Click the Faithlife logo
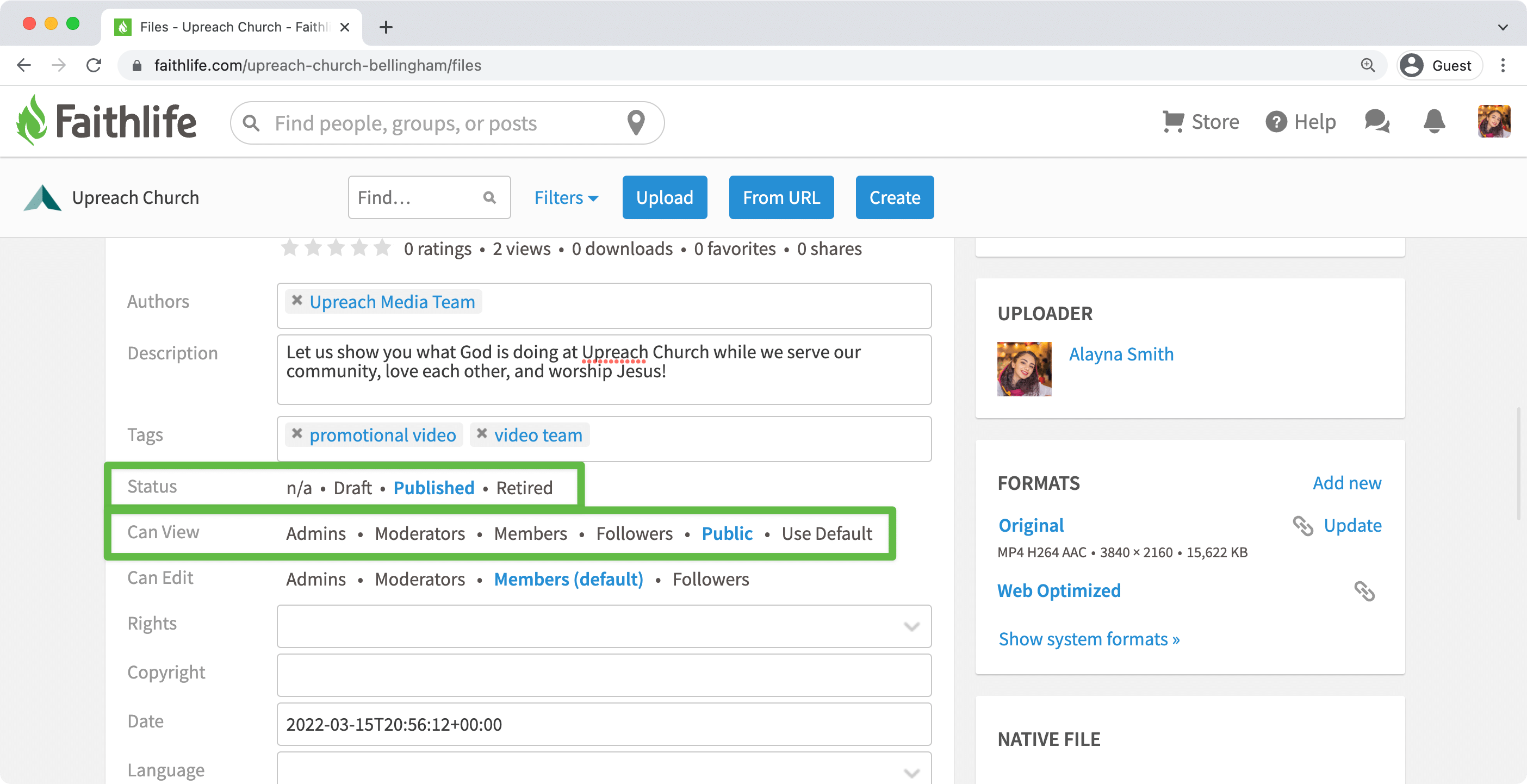The image size is (1527, 784). point(106,121)
